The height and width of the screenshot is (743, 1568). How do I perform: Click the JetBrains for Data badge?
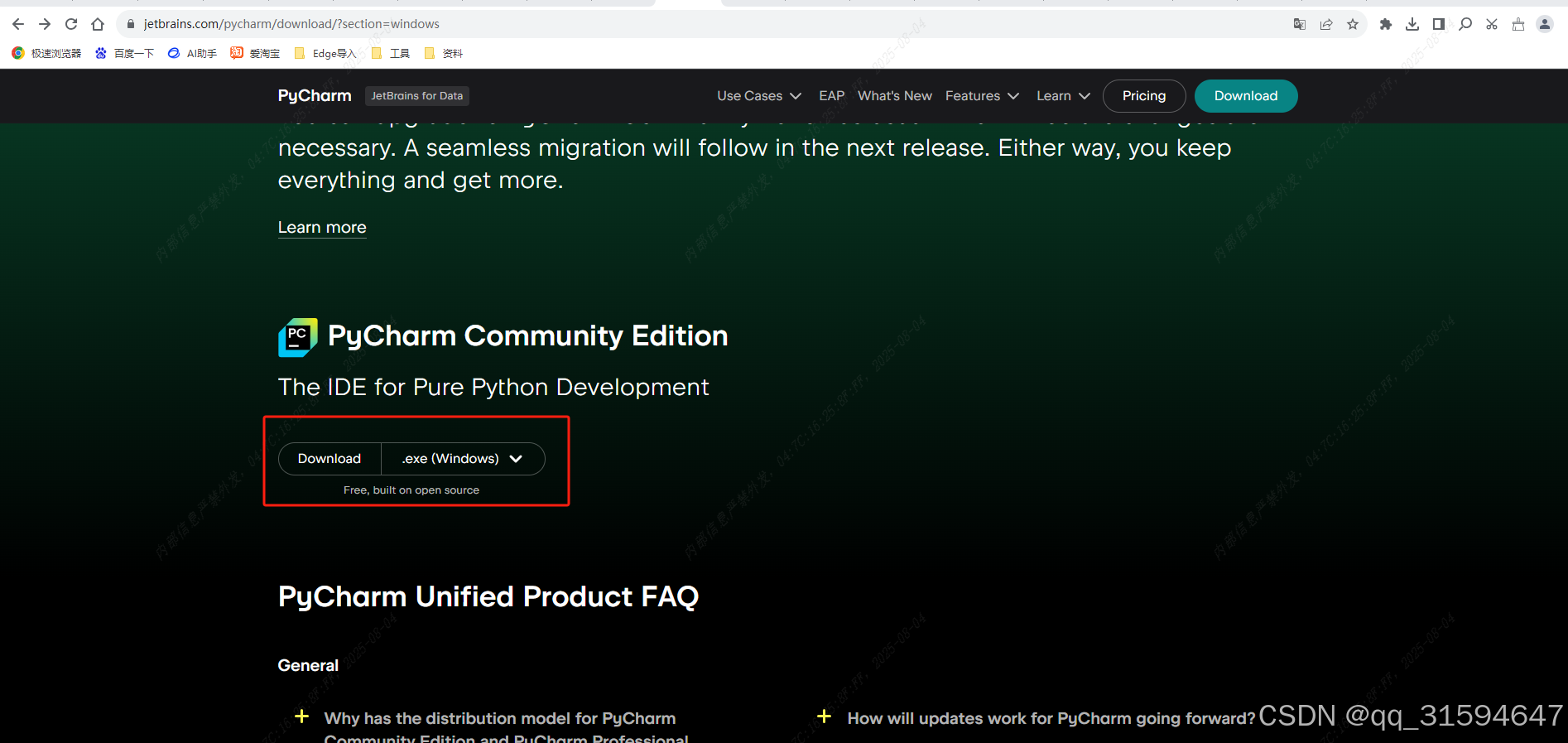click(417, 96)
